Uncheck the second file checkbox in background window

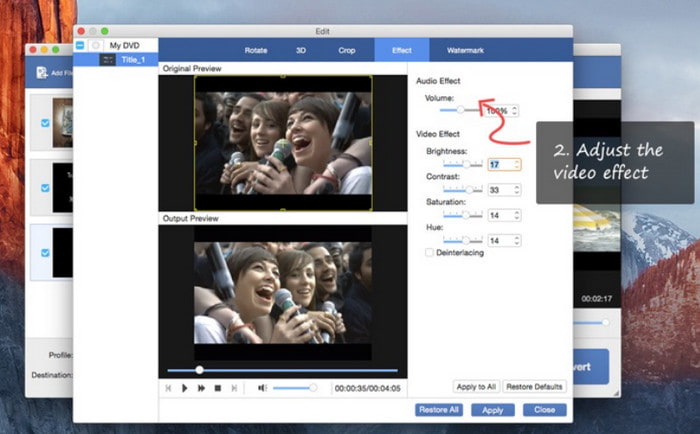[x=45, y=188]
